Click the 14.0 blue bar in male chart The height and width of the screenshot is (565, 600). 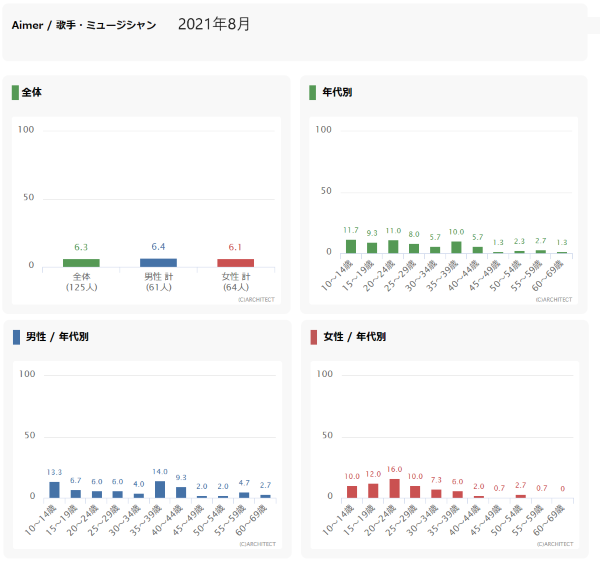(160, 489)
